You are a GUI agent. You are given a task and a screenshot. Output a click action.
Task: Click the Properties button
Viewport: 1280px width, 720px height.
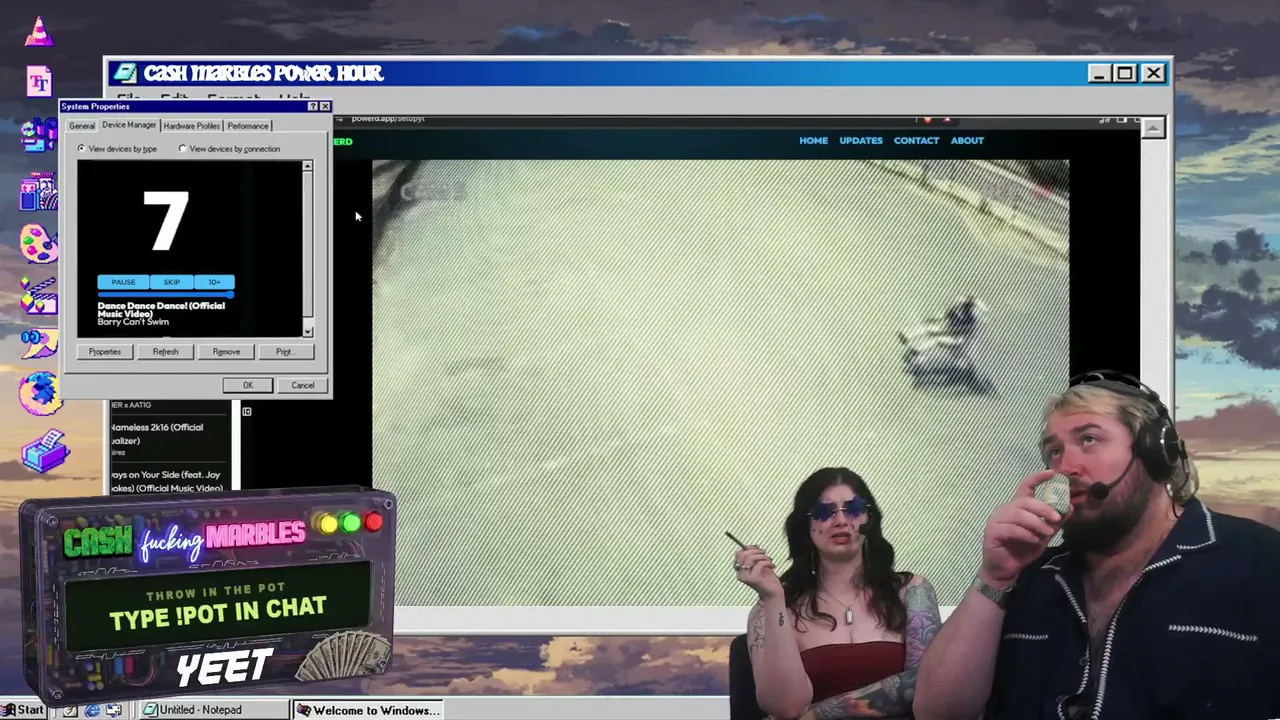tap(104, 352)
